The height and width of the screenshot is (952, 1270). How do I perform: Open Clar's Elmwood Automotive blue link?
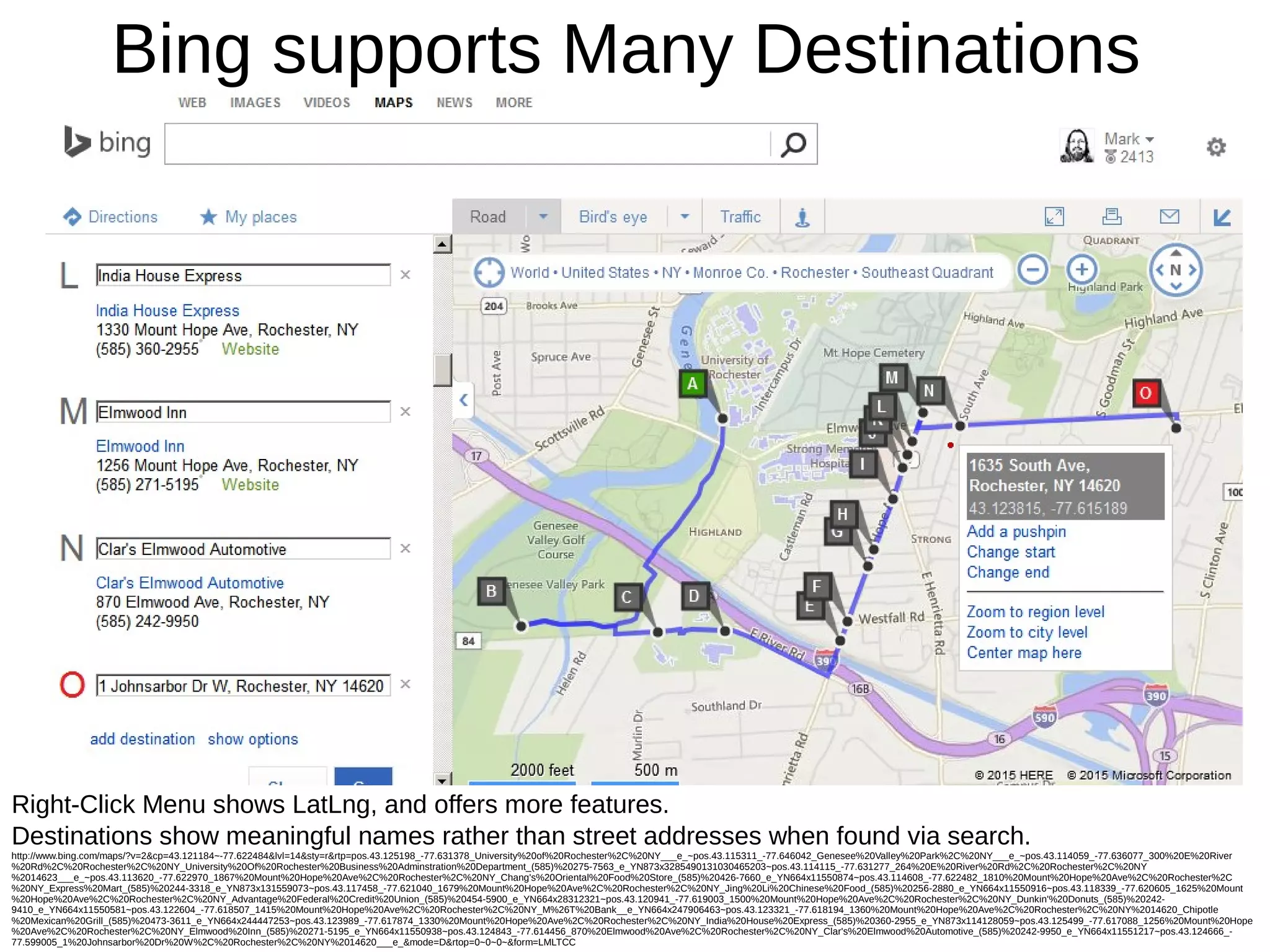pos(190,583)
